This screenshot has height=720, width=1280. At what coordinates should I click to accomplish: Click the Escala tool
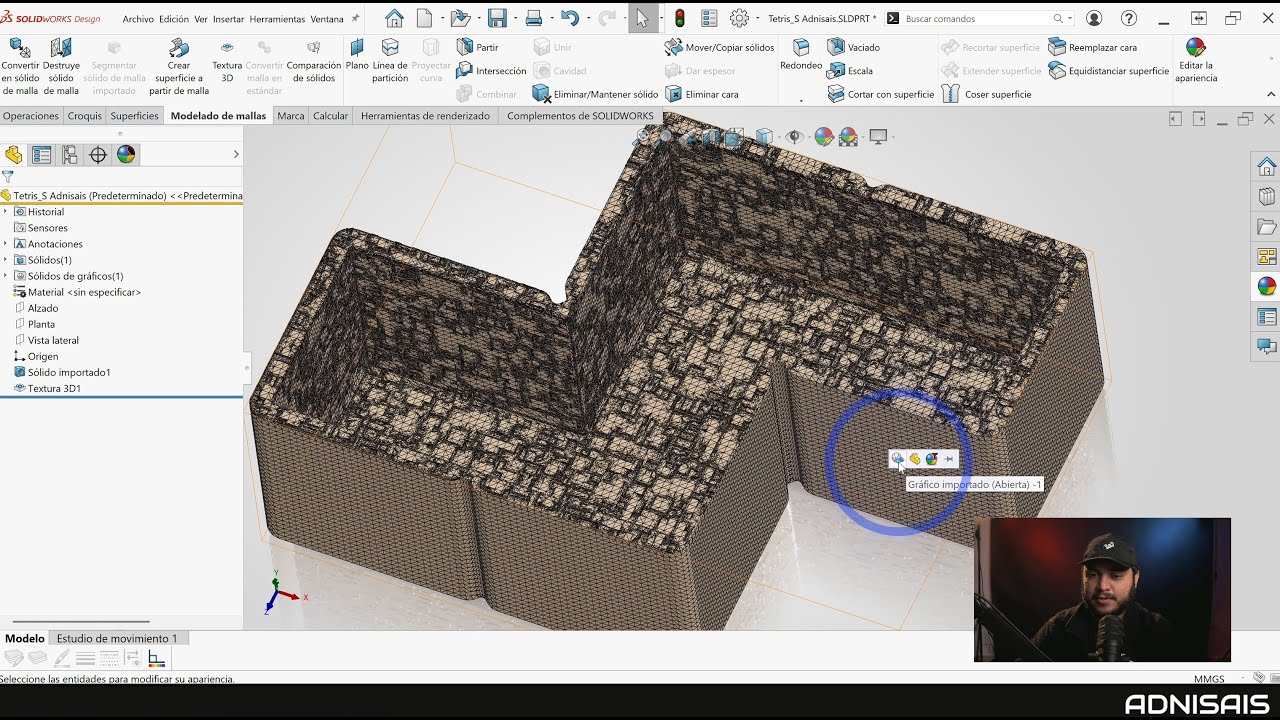(x=850, y=71)
